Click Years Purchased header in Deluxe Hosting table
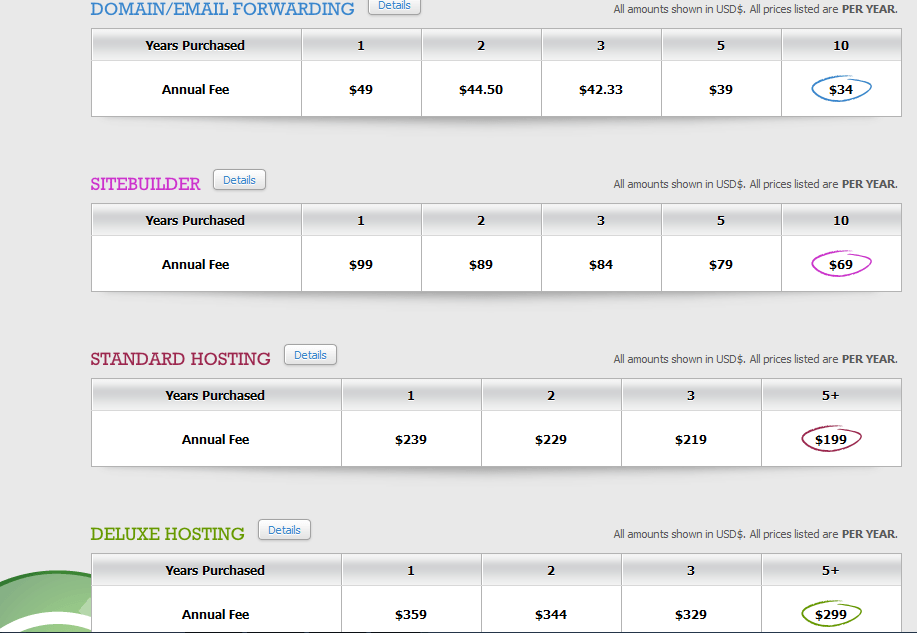Screen dimensions: 917x633 (x=215, y=570)
